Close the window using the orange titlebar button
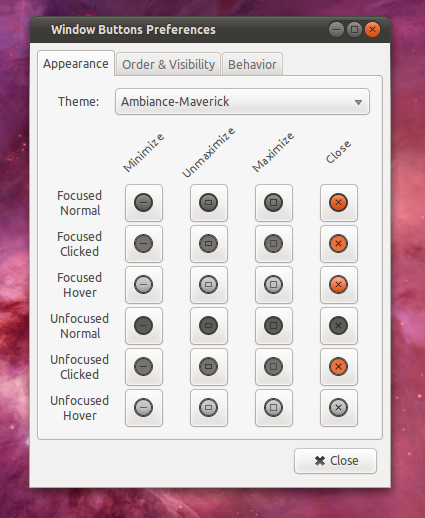Viewport: 425px width, 518px height. pyautogui.click(x=372, y=30)
